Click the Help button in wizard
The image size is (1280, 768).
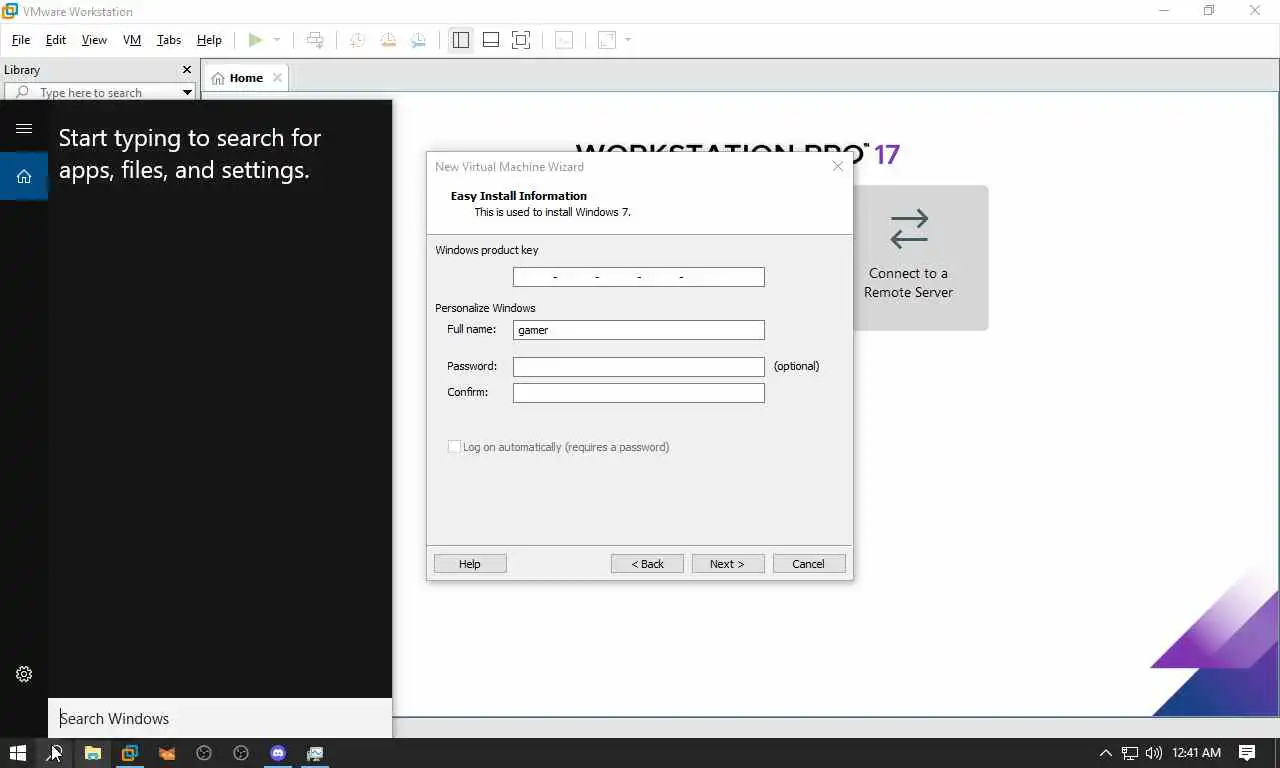(x=470, y=564)
